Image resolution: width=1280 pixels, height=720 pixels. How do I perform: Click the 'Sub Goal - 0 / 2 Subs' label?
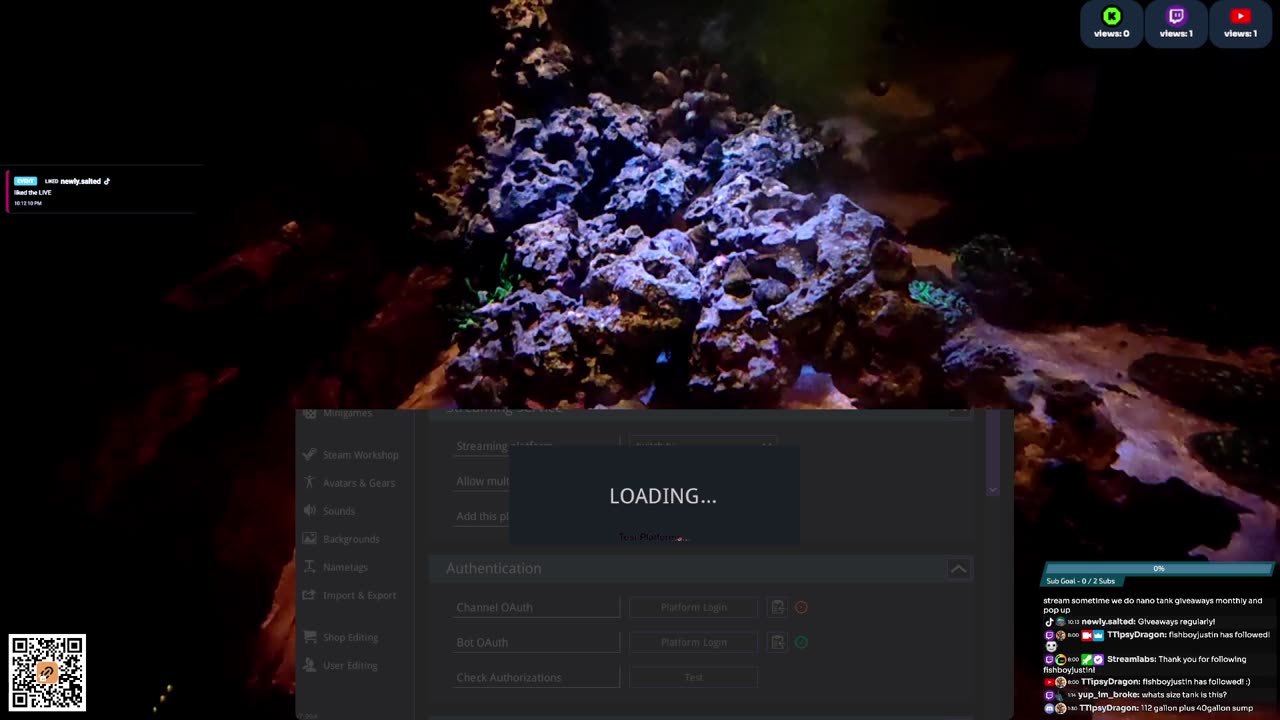coord(1080,581)
